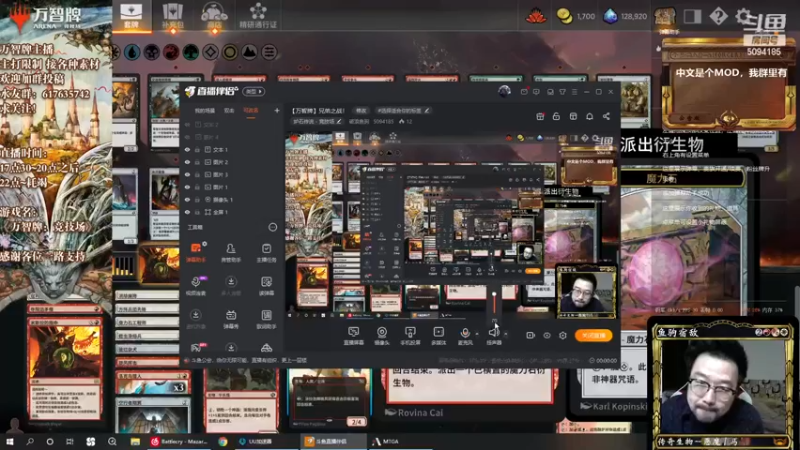Click the gold coins balance 1,700
The width and height of the screenshot is (800, 450).
tap(576, 16)
